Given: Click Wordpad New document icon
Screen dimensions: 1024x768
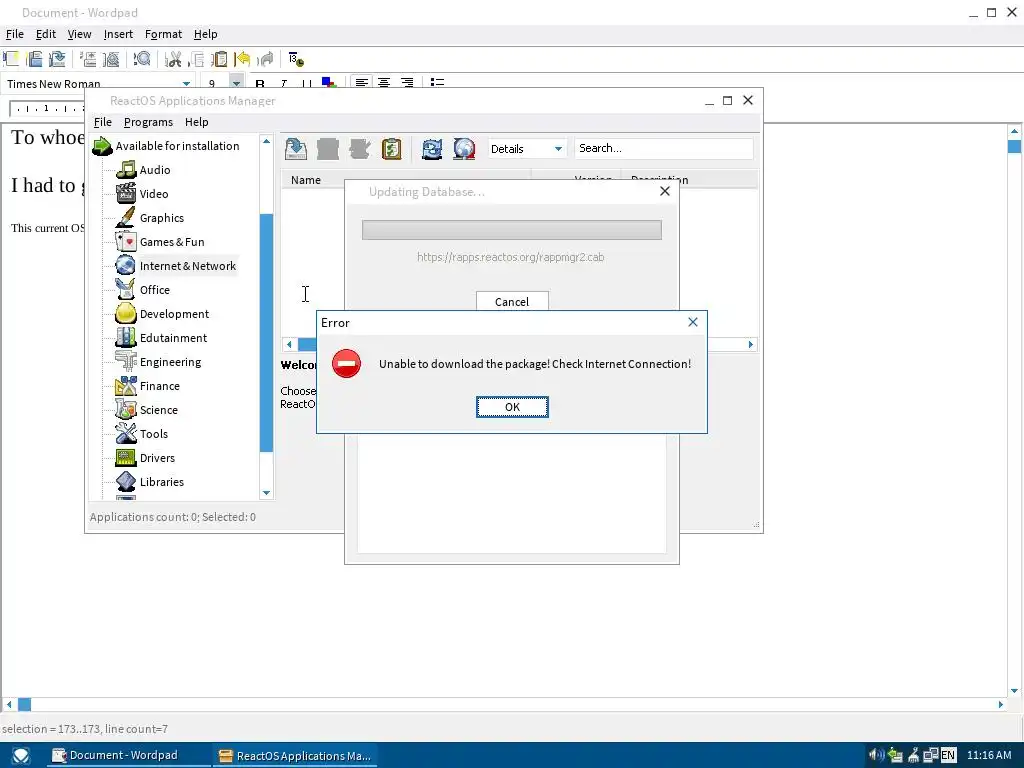Looking at the screenshot, I should click(11, 59).
